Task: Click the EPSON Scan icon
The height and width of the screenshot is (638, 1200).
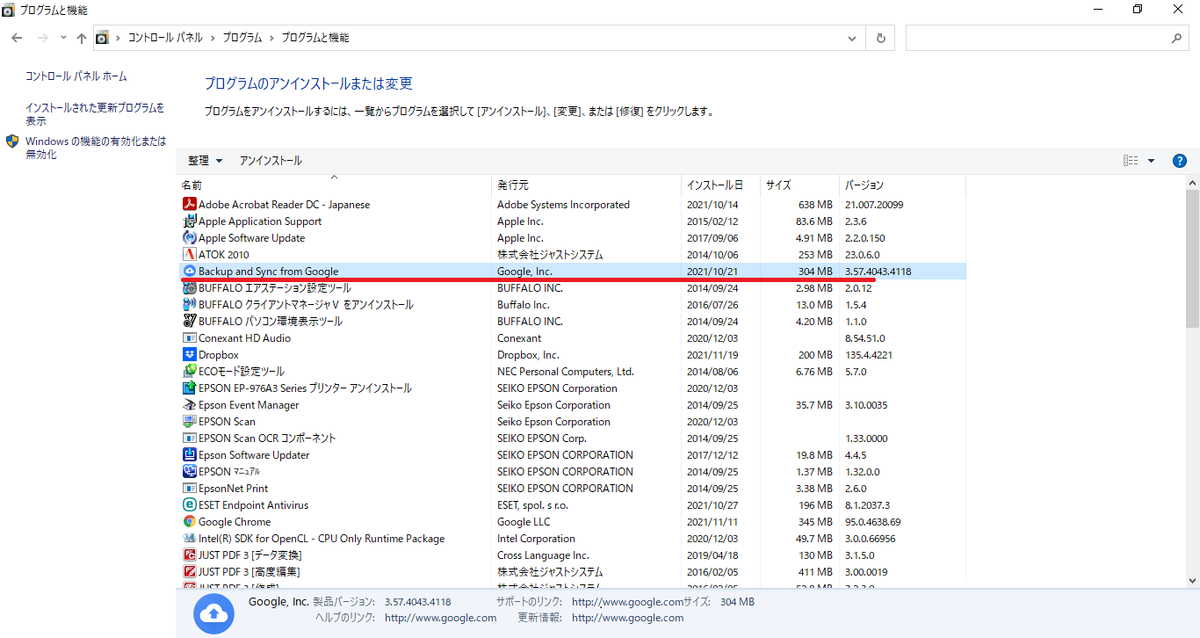Action: 190,421
